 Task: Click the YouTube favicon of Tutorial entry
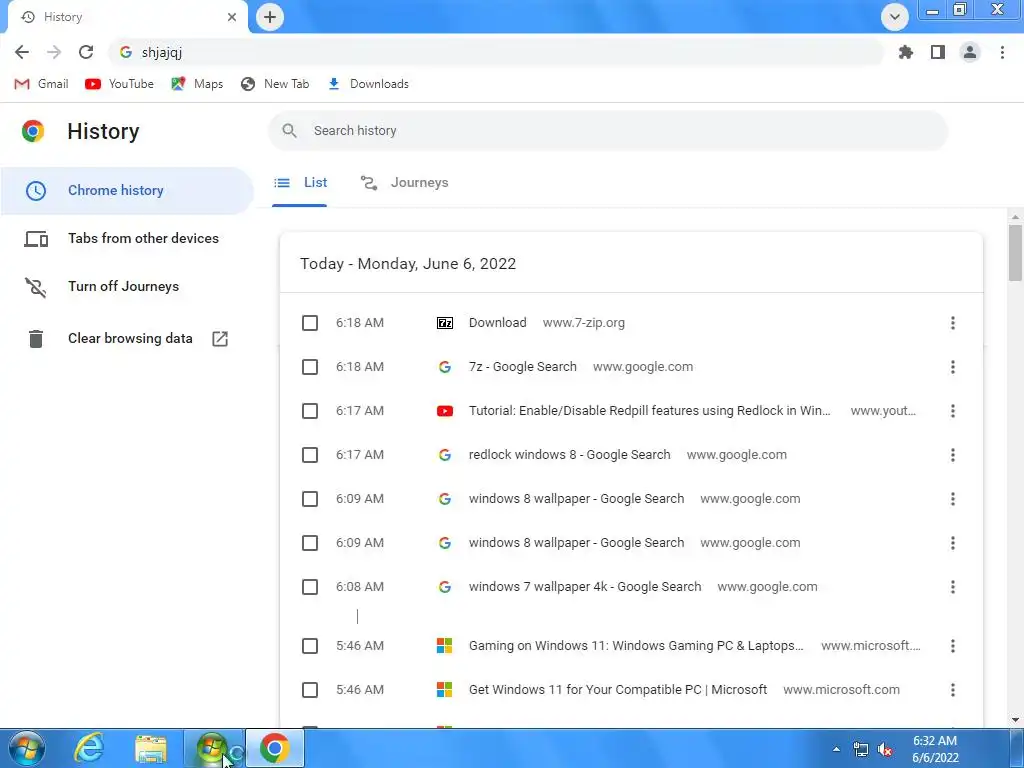445,411
